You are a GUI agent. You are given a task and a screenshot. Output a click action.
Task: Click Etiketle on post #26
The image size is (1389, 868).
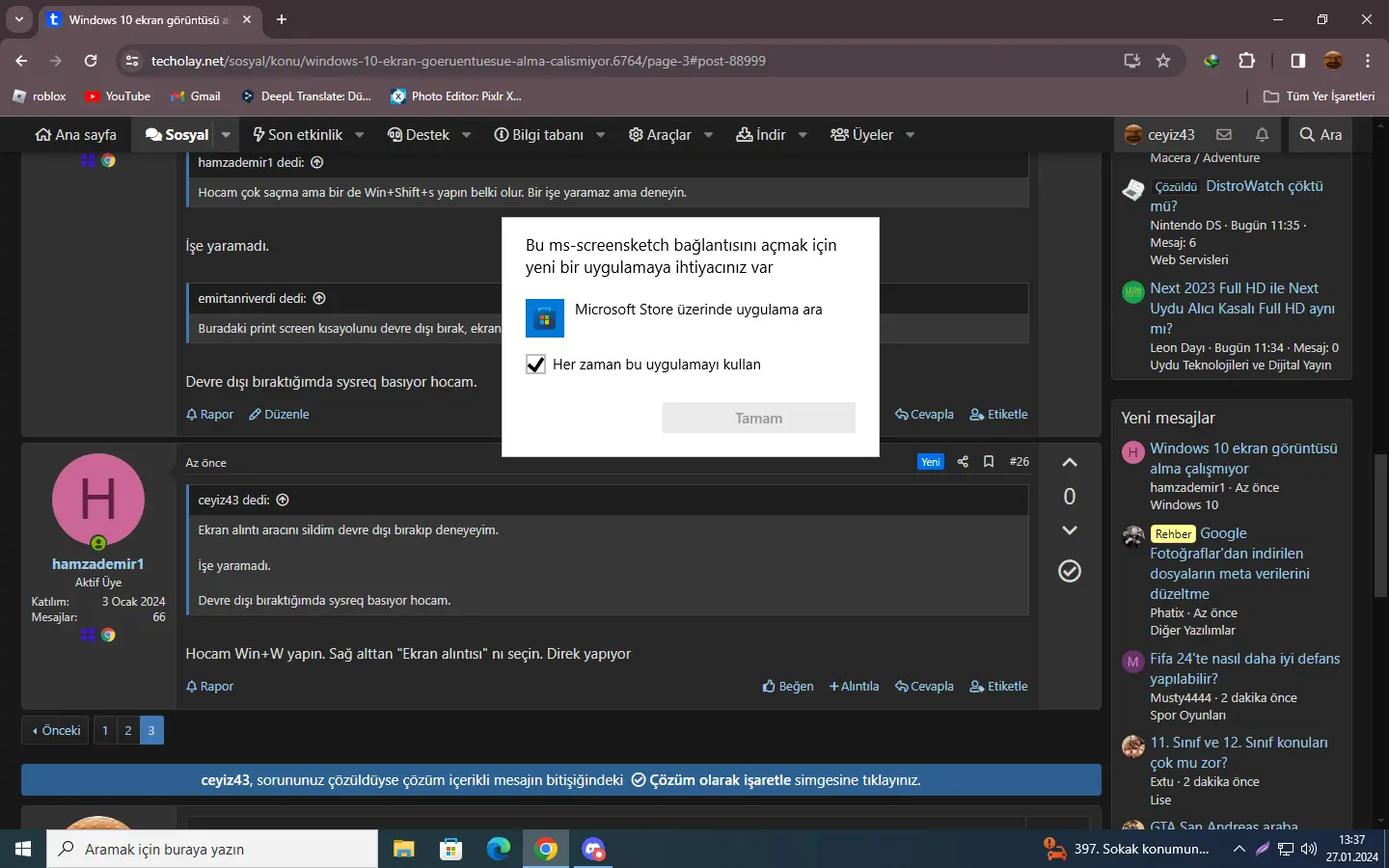pos(998,687)
